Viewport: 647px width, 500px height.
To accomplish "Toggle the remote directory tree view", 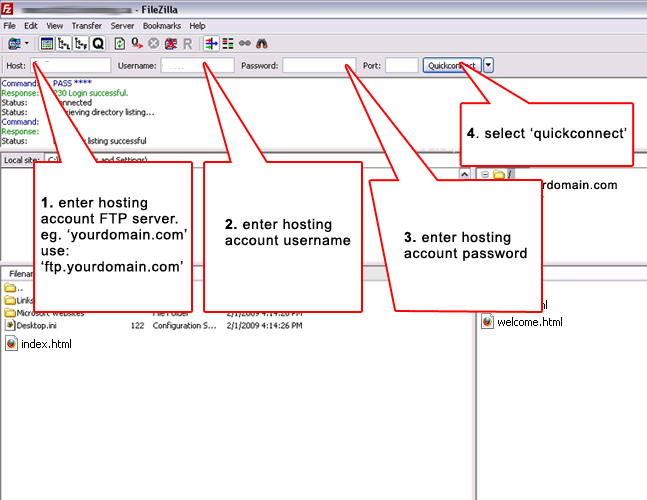I will pyautogui.click(x=81, y=43).
